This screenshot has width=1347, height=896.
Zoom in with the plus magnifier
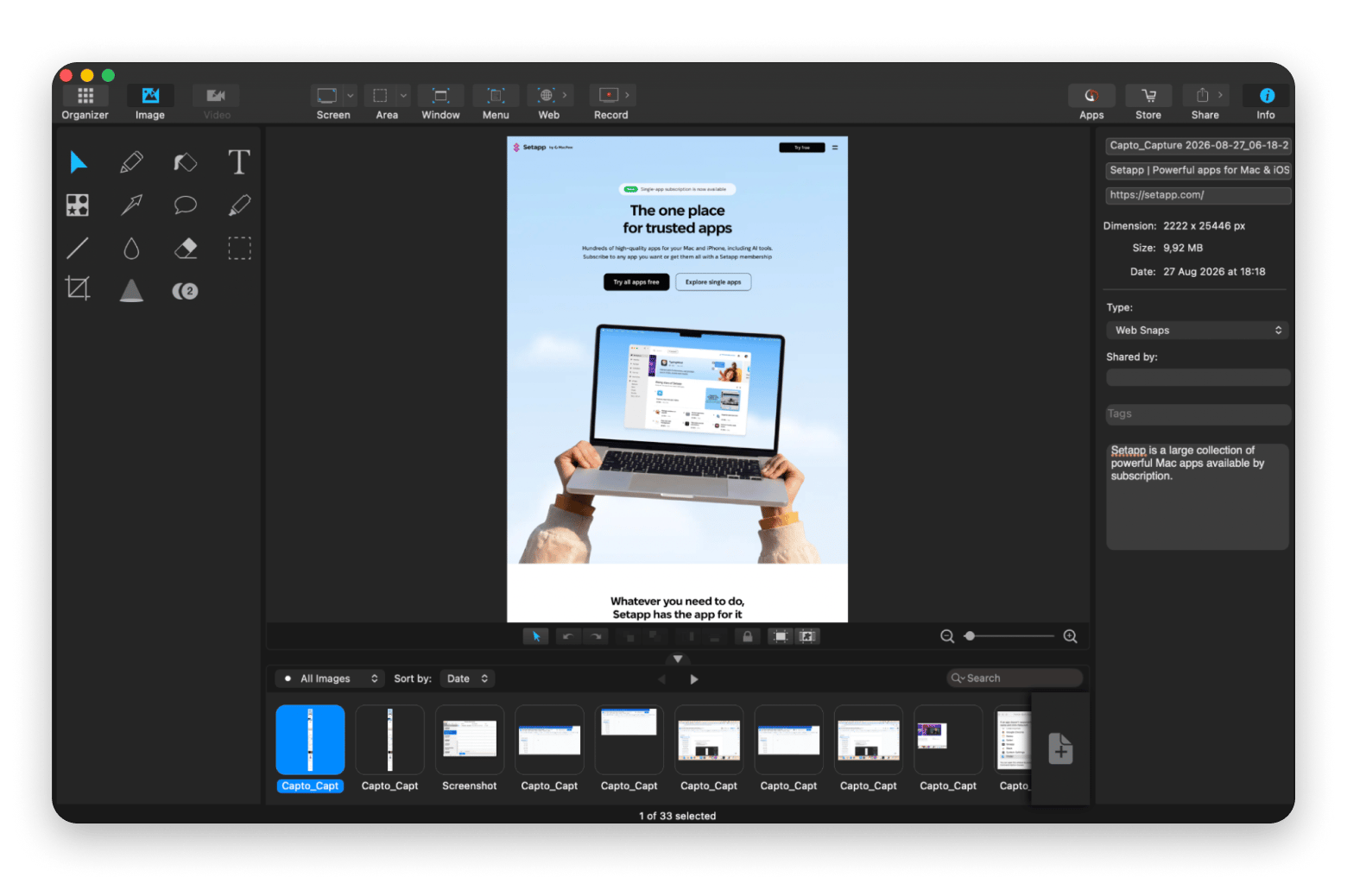[x=1071, y=637]
